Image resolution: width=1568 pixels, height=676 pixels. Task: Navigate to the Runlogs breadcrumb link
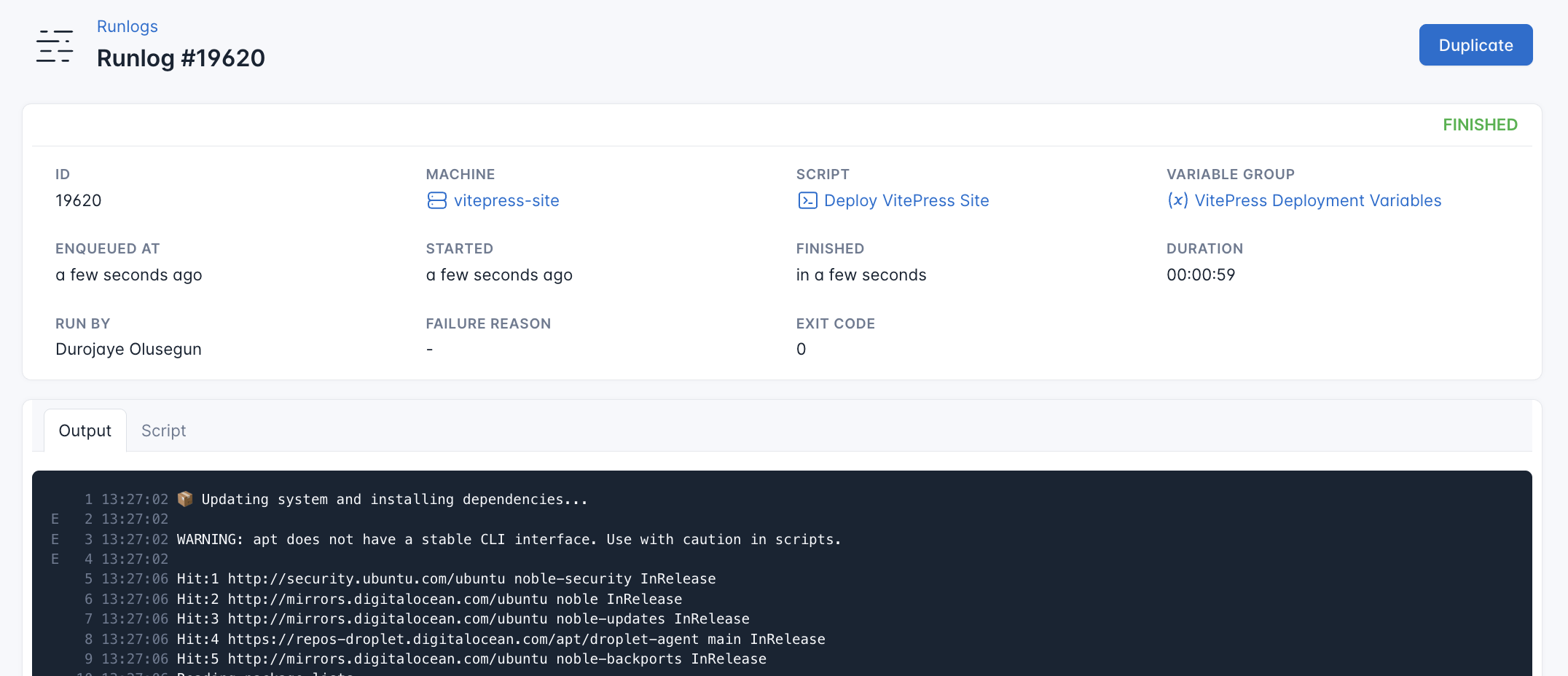(127, 26)
